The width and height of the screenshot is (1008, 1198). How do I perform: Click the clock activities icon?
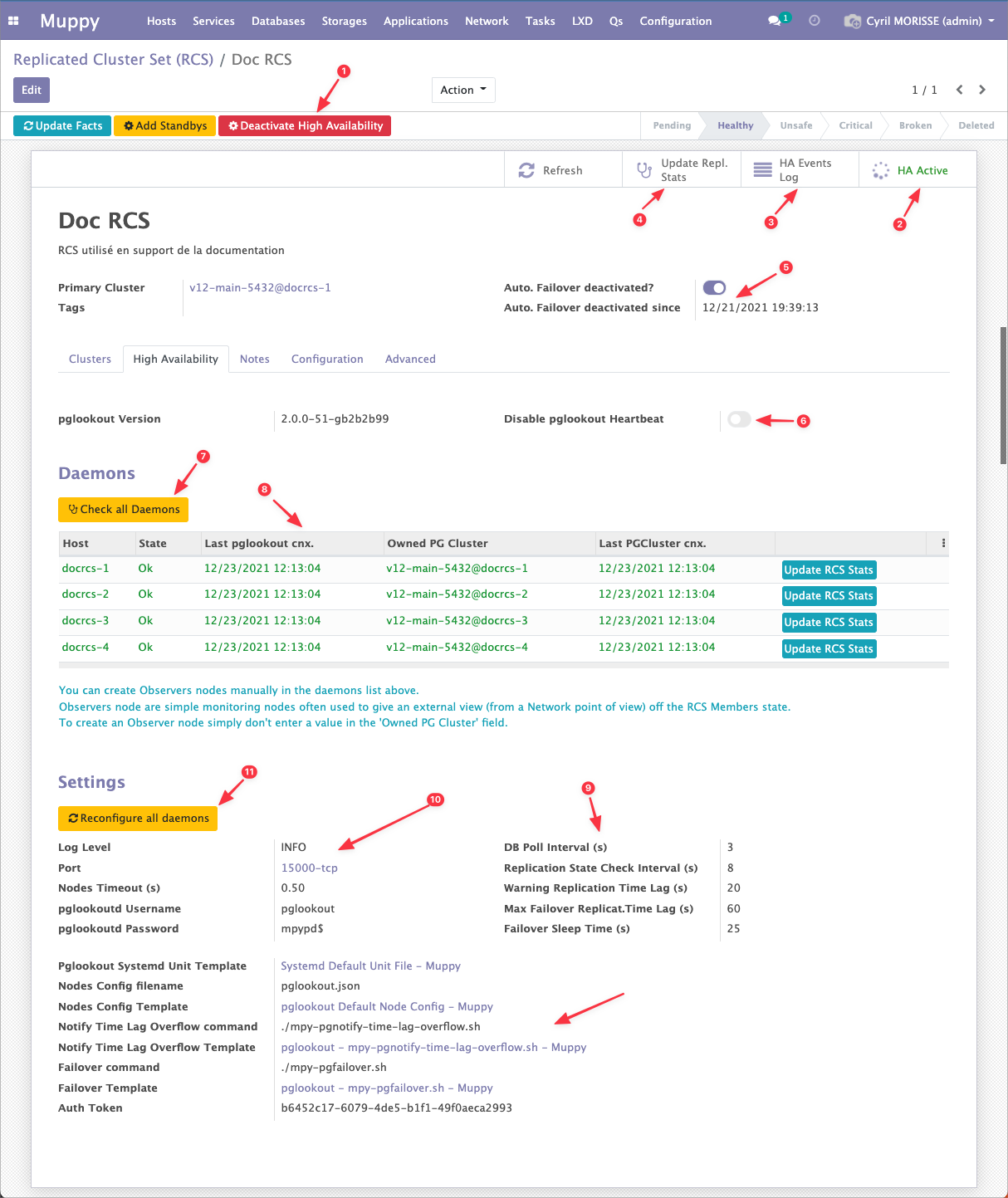815,21
